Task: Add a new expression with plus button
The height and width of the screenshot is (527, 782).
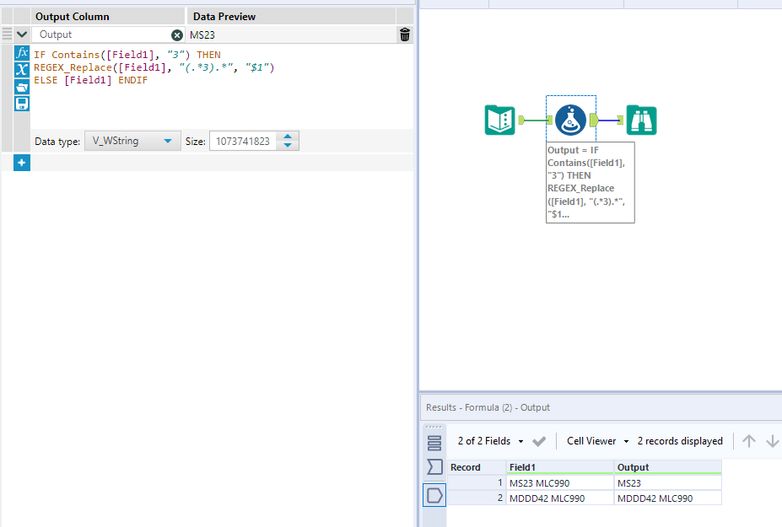Action: [x=21, y=163]
